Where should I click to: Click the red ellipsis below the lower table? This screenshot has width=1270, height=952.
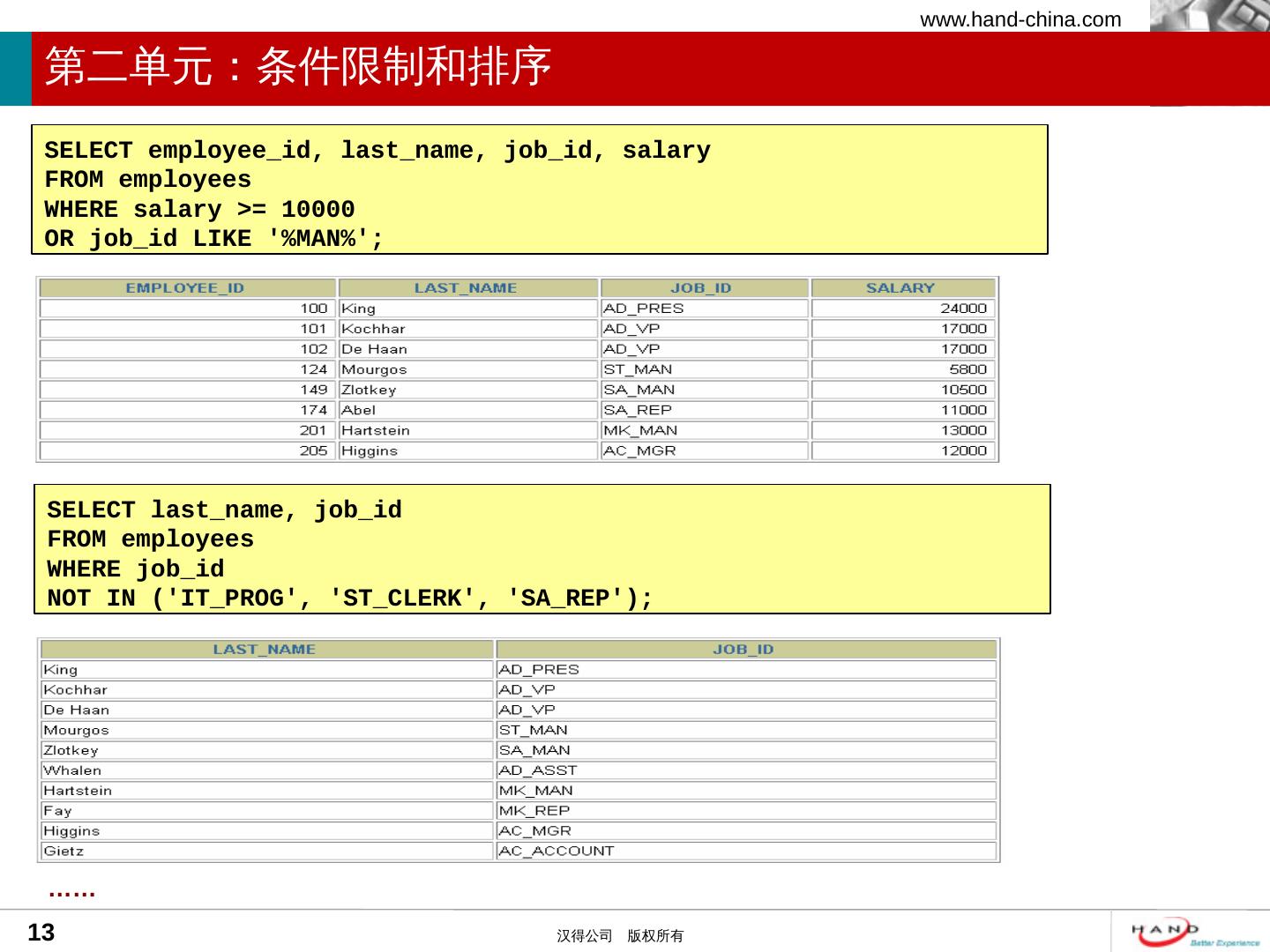pyautogui.click(x=72, y=895)
